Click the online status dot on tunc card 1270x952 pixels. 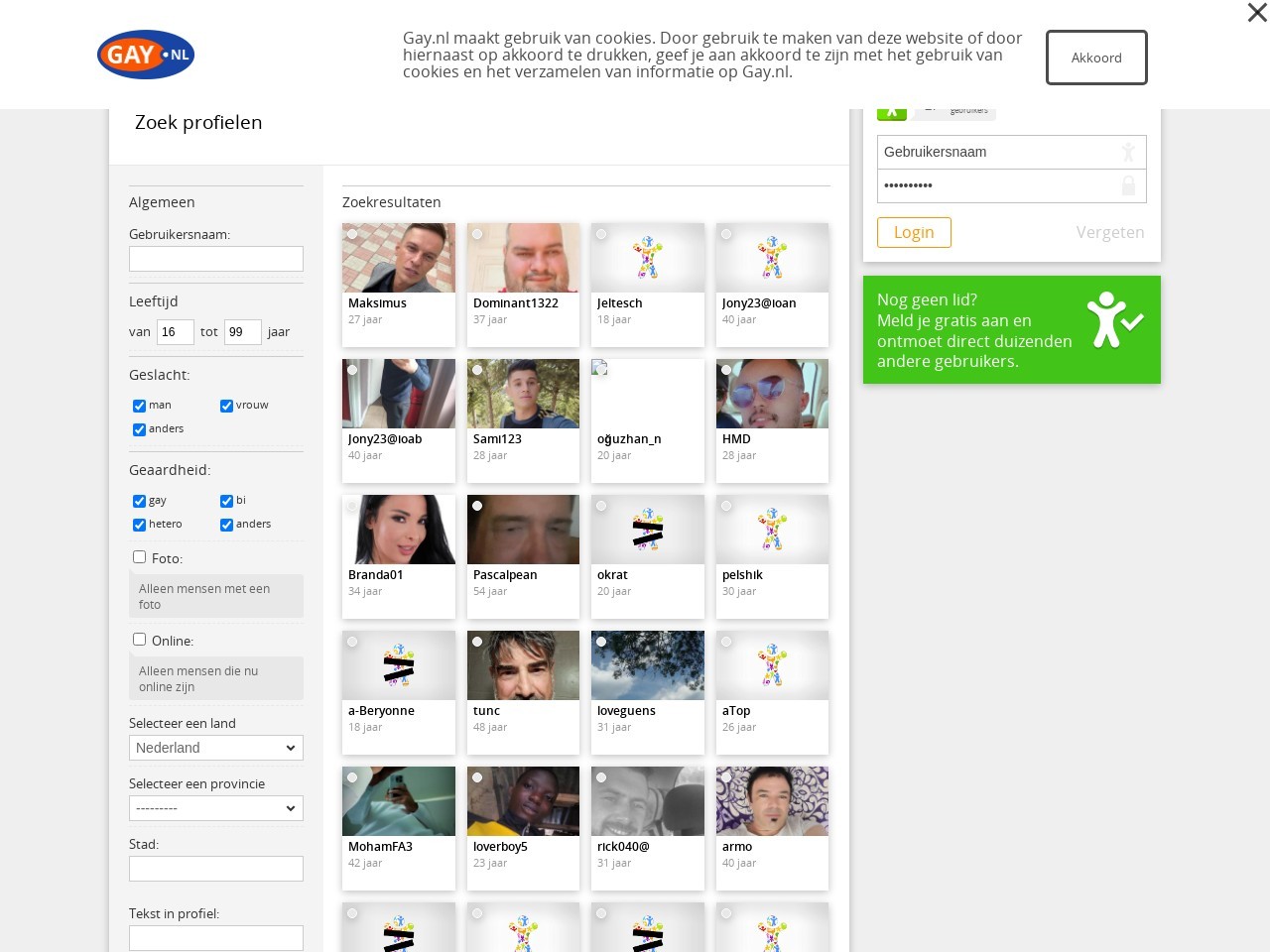pyautogui.click(x=477, y=642)
